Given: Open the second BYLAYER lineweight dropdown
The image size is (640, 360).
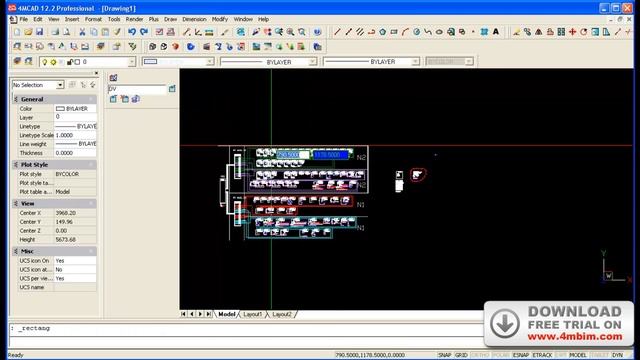Looking at the screenshot, I should pyautogui.click(x=415, y=62).
